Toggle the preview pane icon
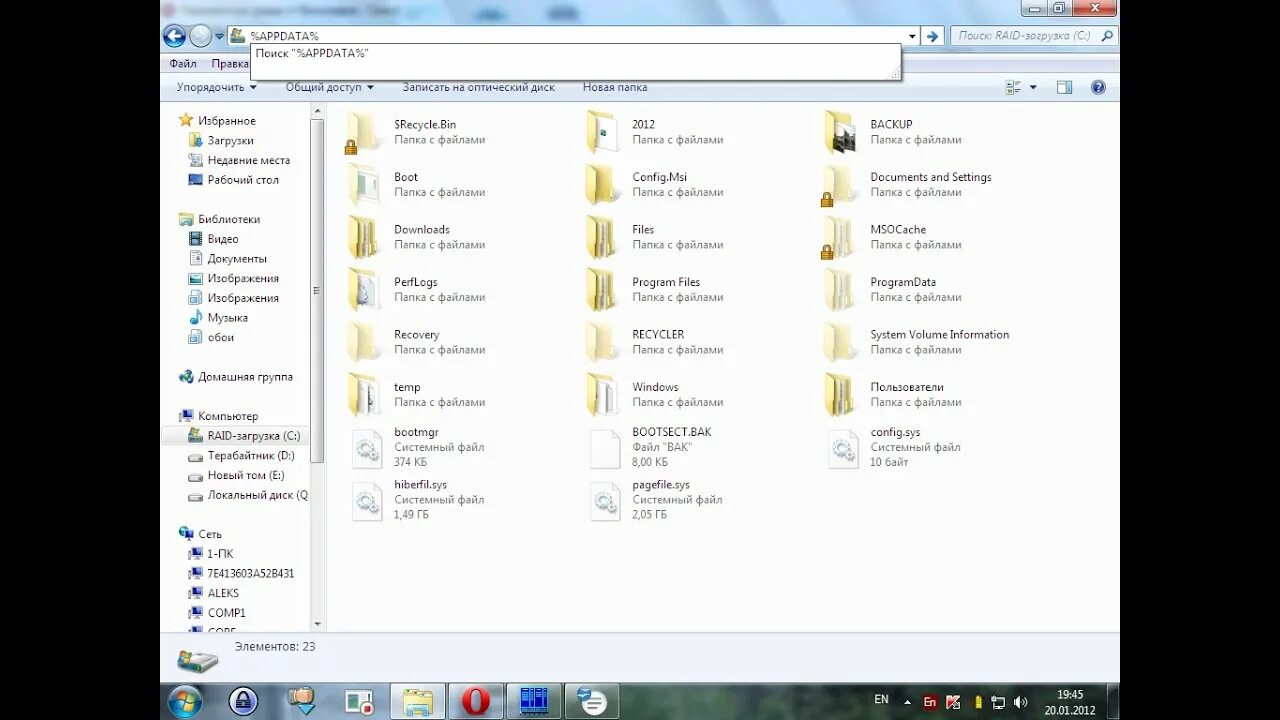 click(1064, 87)
